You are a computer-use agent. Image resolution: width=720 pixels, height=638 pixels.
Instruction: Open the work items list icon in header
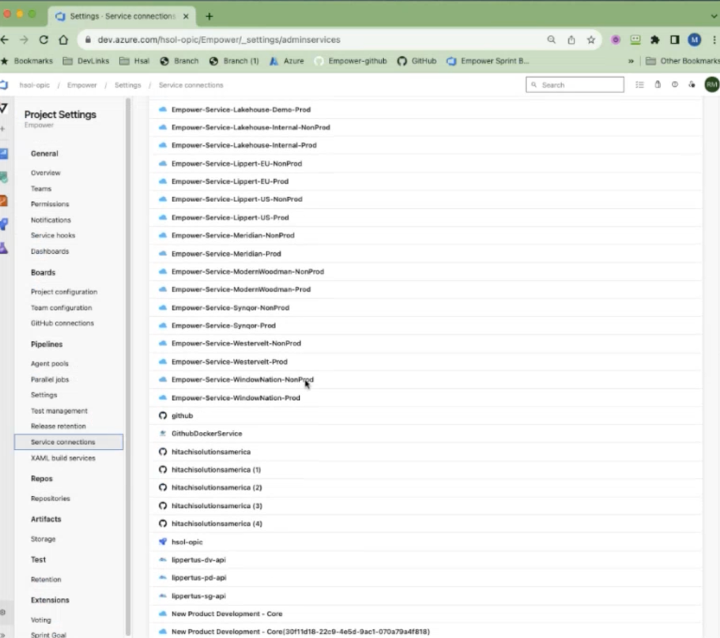click(x=640, y=85)
